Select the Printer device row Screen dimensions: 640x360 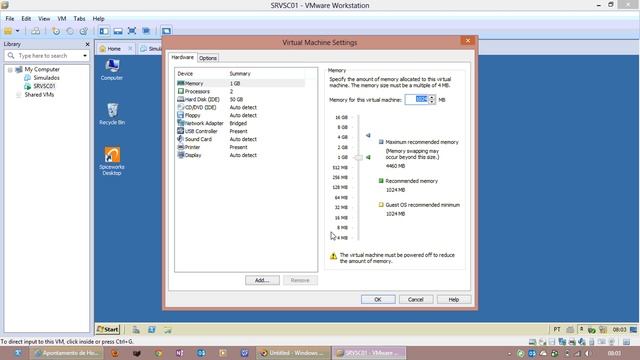point(241,147)
